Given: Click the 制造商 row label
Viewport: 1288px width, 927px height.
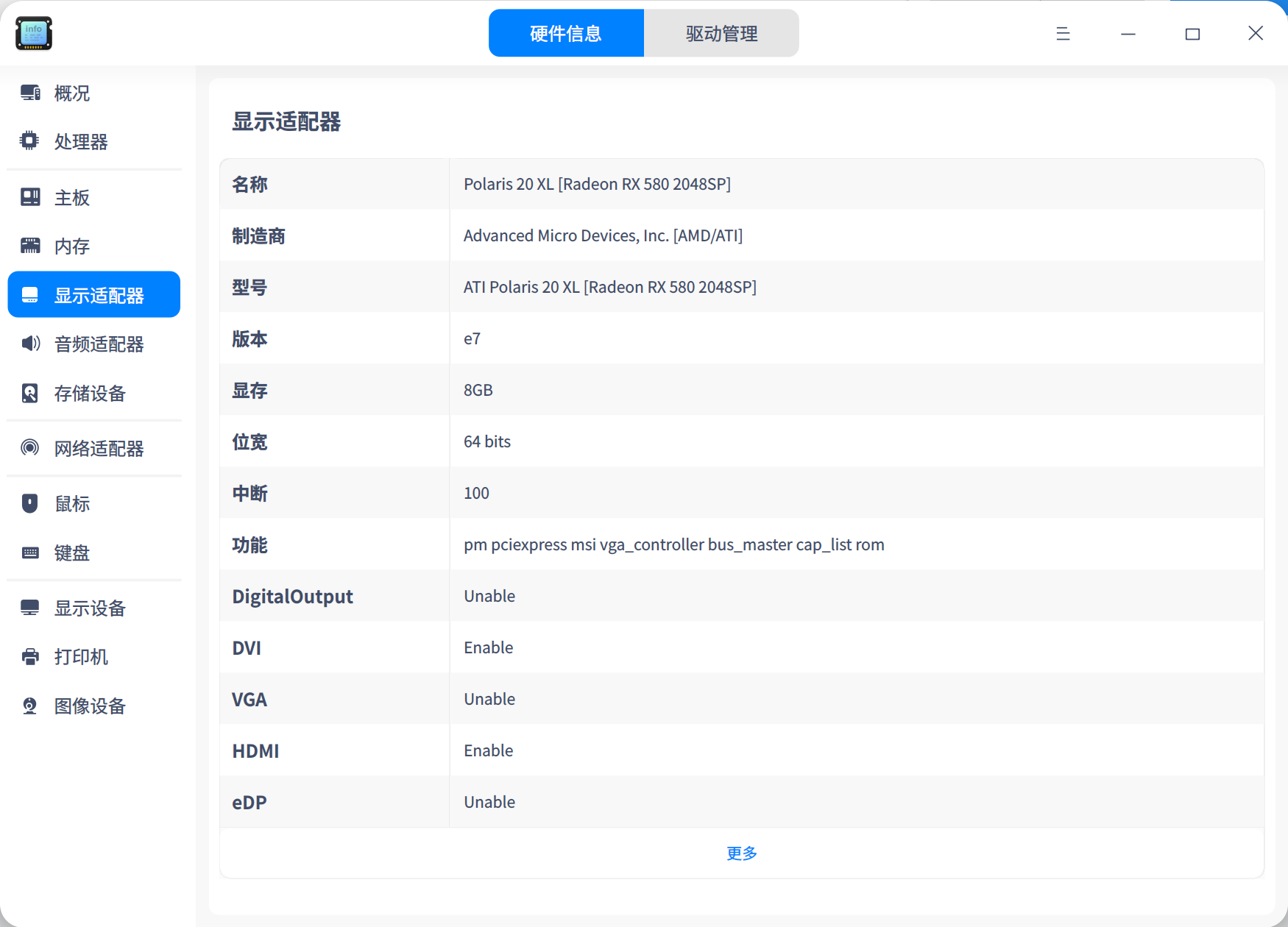Looking at the screenshot, I should coord(259,235).
